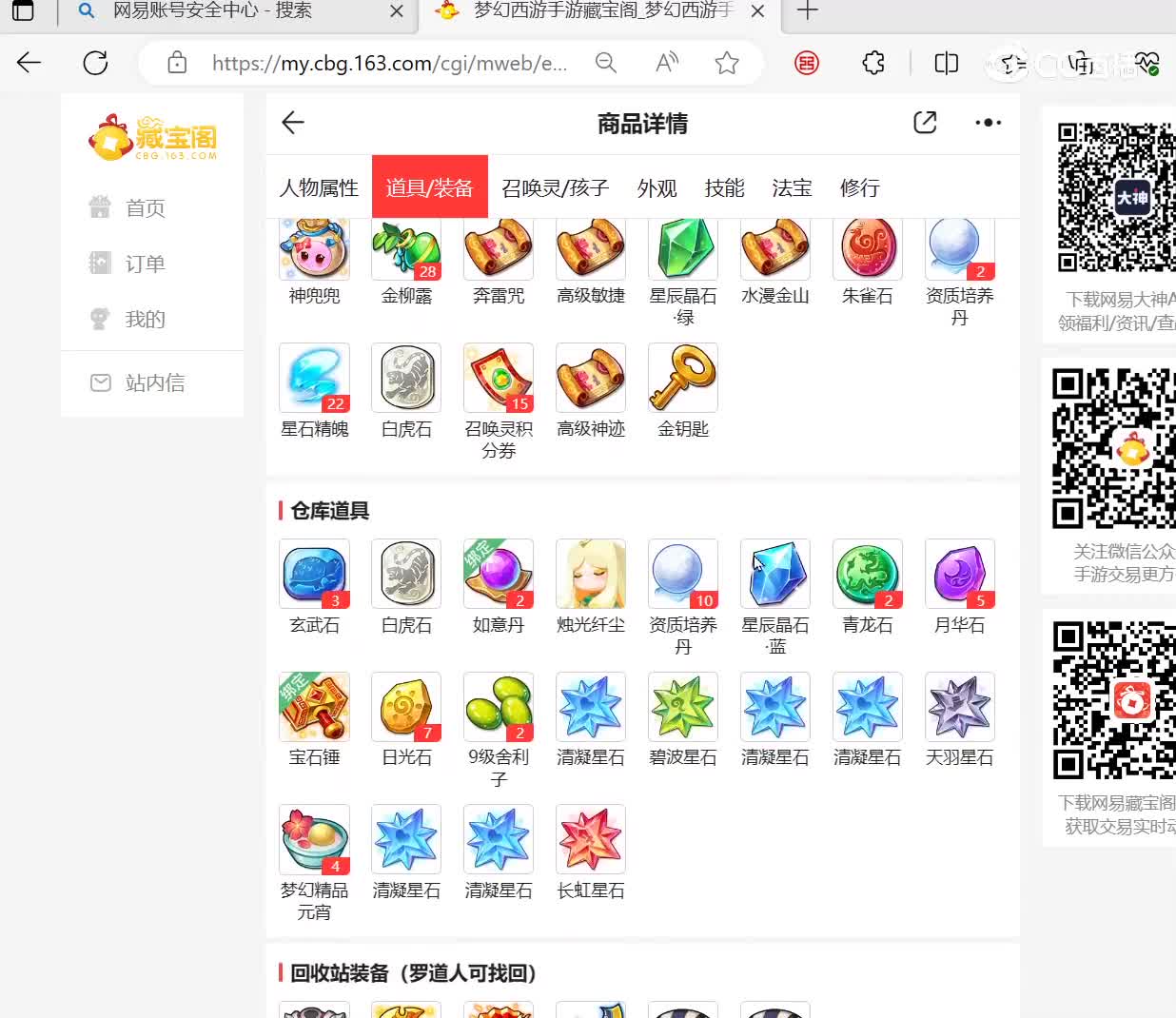Click the browser back arrow
Image resolution: width=1176 pixels, height=1018 pixels.
29,63
